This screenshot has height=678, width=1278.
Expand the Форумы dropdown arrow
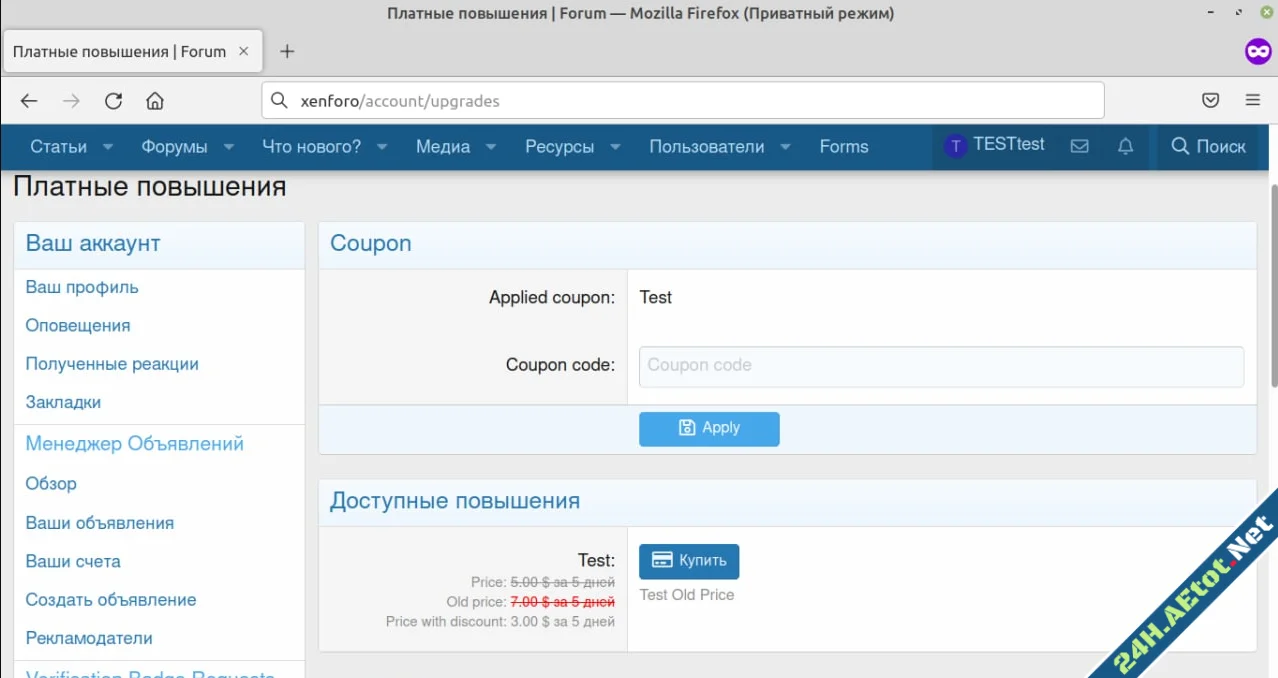tap(229, 147)
